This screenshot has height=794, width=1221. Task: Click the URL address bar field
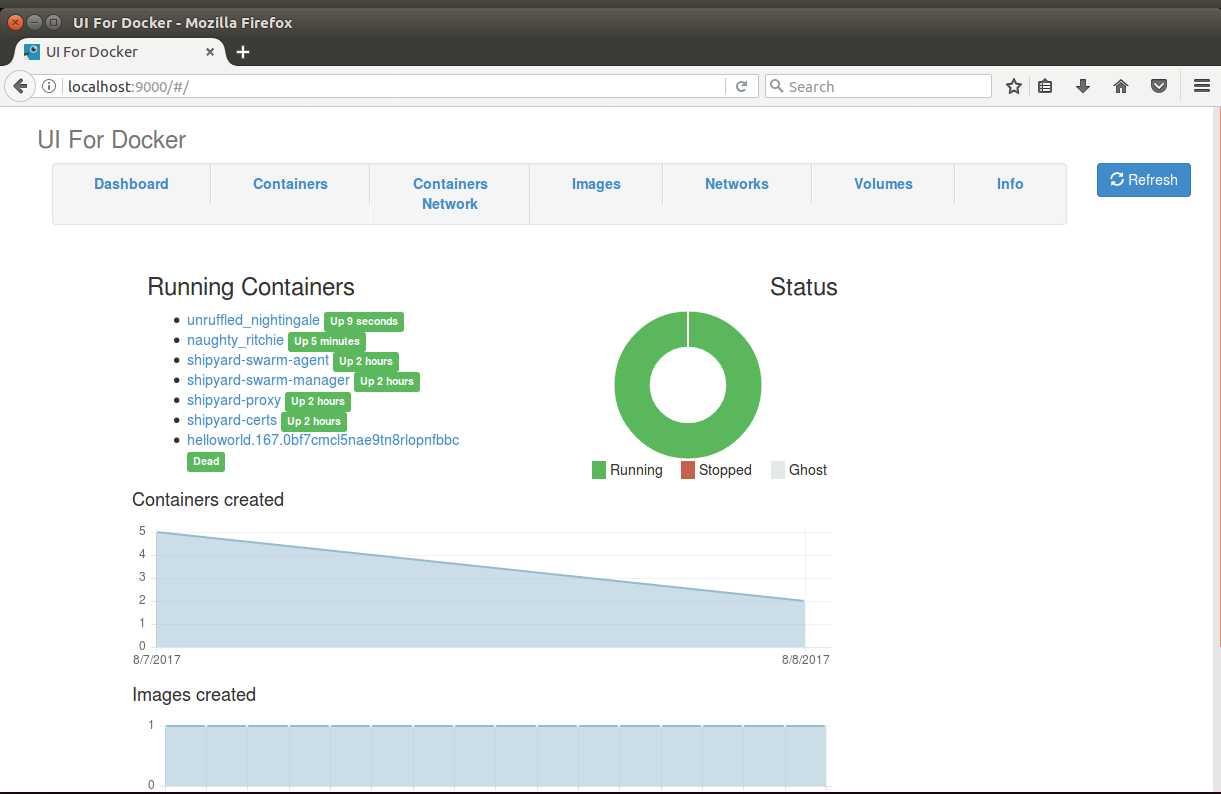(x=395, y=86)
